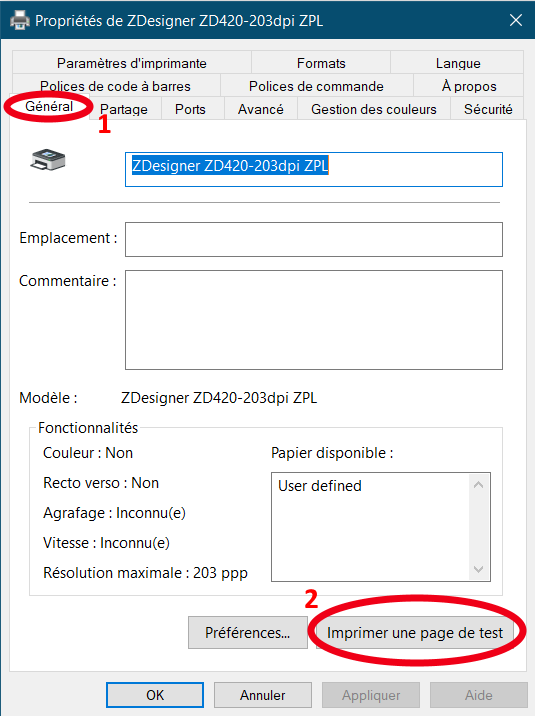The width and height of the screenshot is (535, 716).
Task: Confirm with the OK button
Action: [155, 695]
